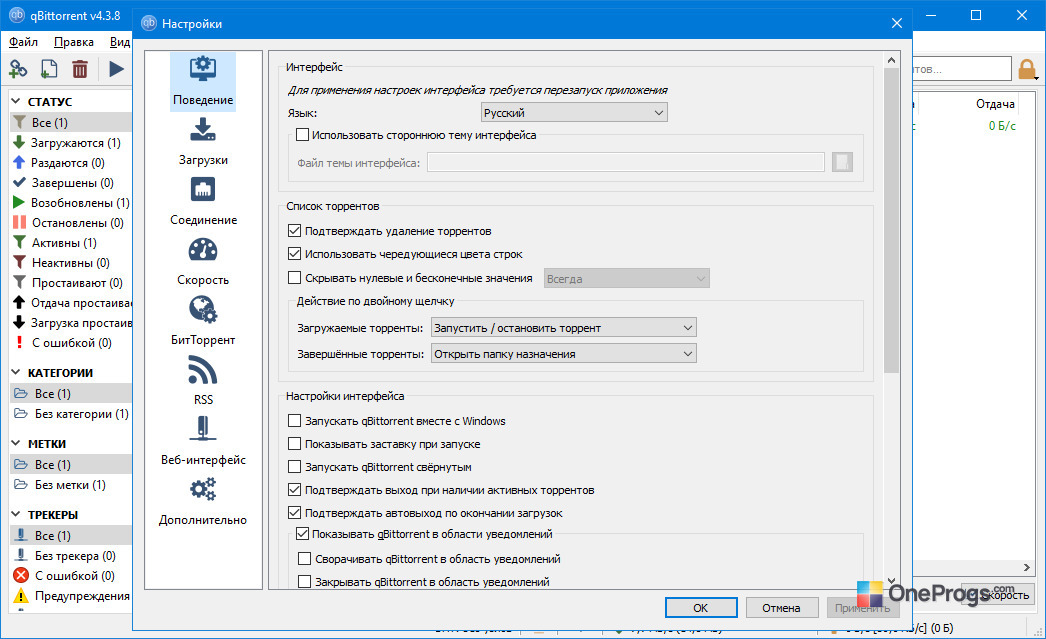This screenshot has height=639, width=1046.
Task: Check Закрывать qBittorrent в область уведомлений
Action: [x=304, y=582]
